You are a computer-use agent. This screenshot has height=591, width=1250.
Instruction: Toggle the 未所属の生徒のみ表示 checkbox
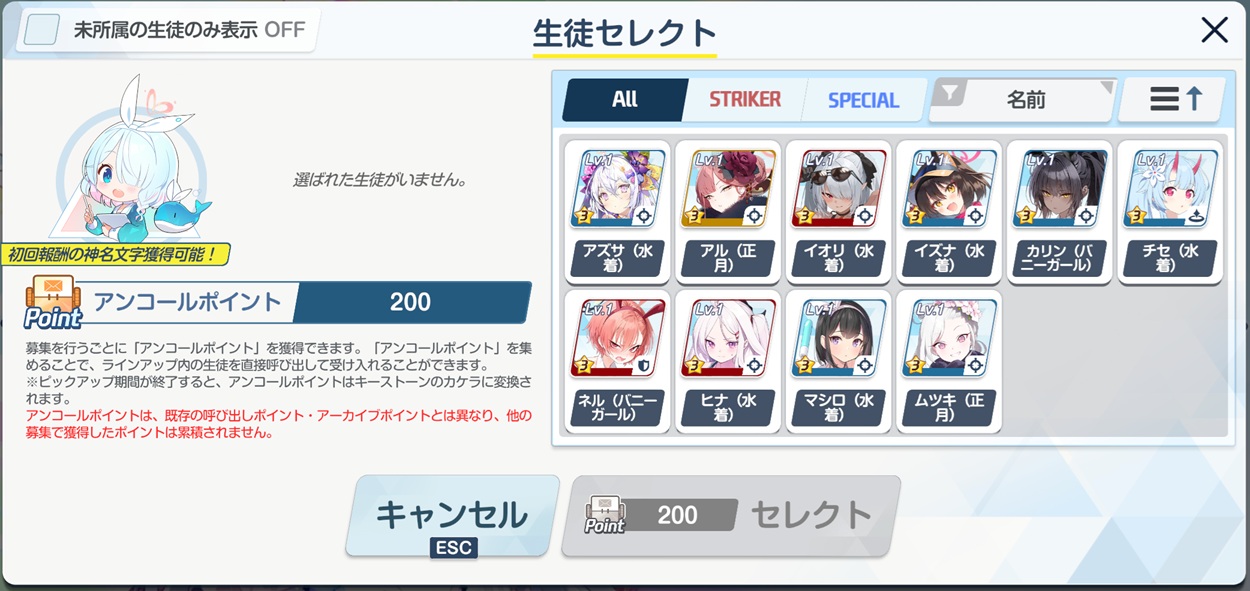[42, 29]
